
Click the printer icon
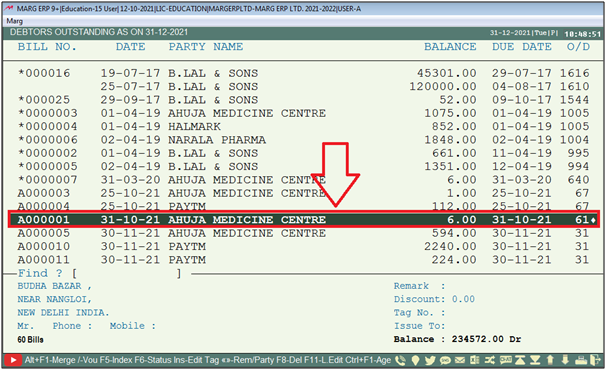pos(581,361)
